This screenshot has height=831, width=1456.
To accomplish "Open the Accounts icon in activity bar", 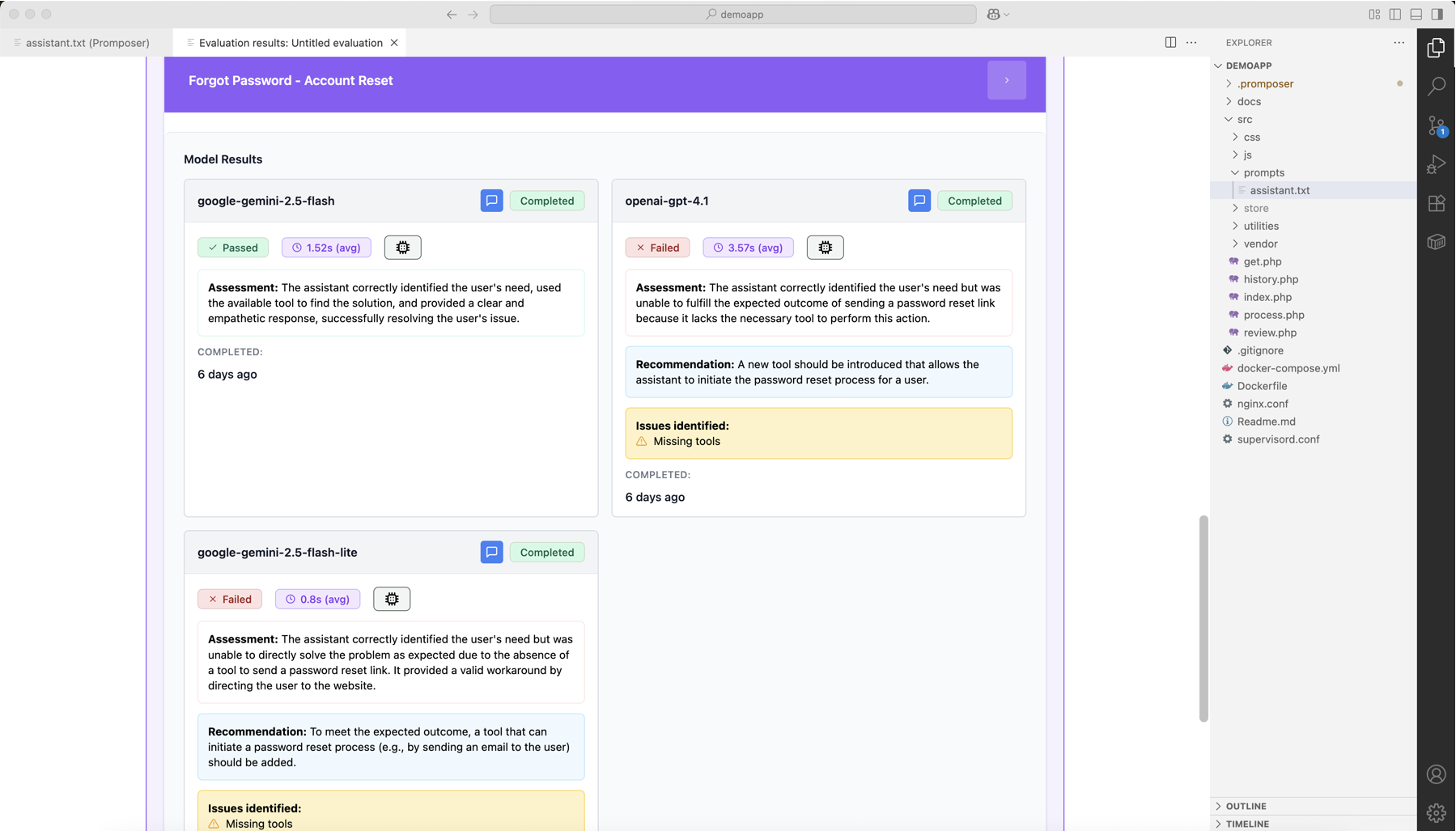I will click(x=1436, y=774).
